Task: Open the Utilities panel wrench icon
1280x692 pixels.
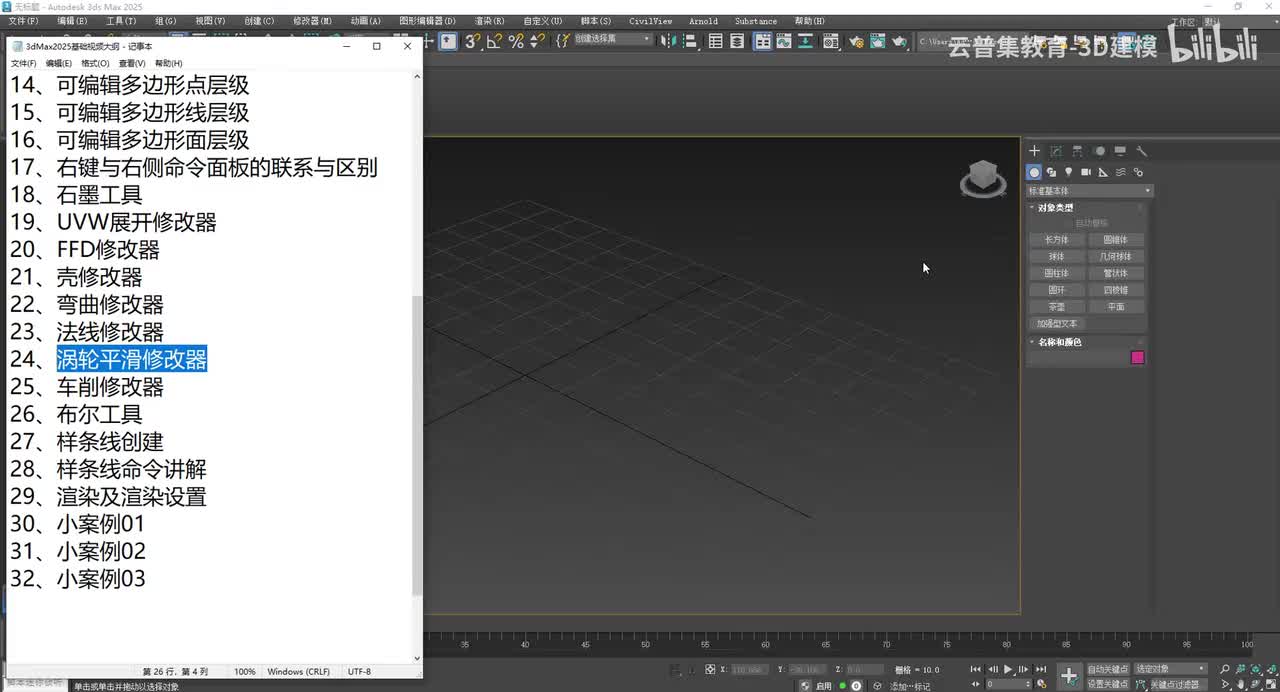Action: coord(1141,151)
